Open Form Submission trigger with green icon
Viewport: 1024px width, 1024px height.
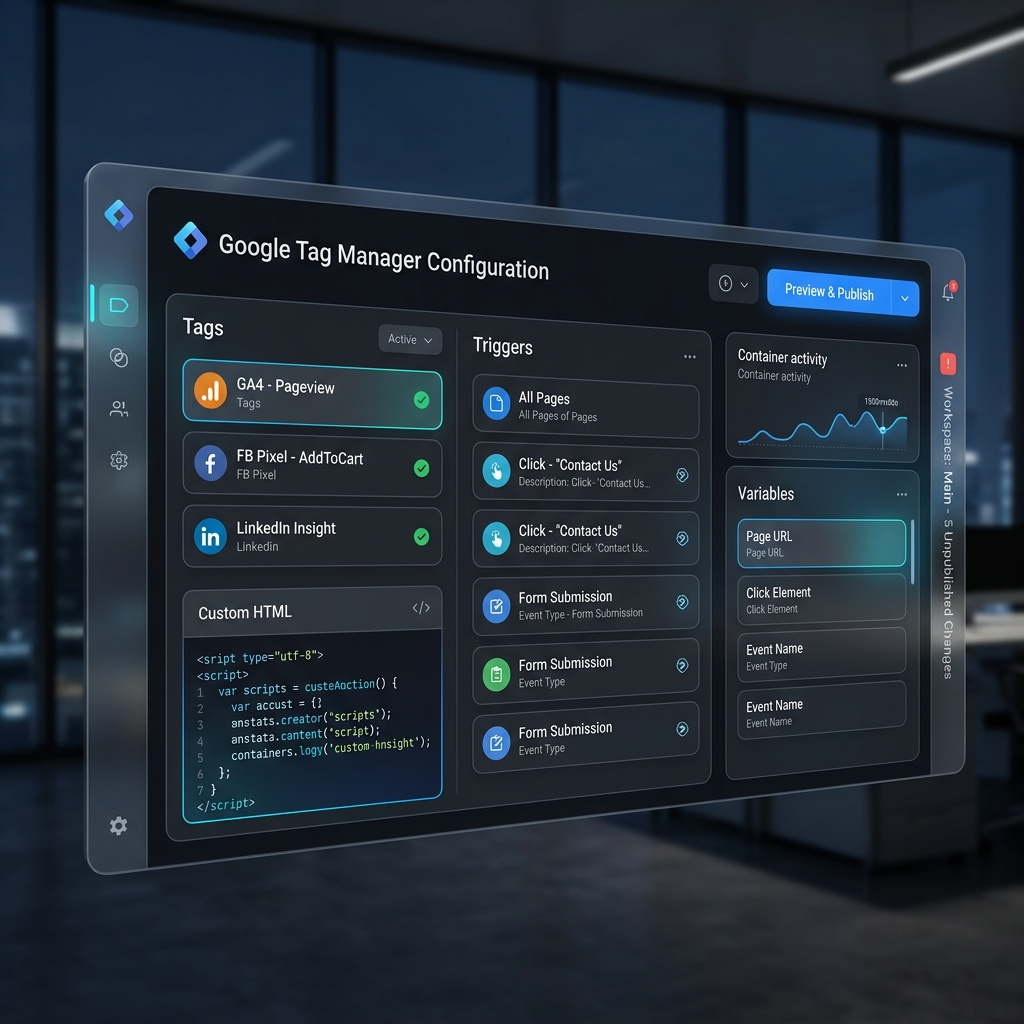(x=586, y=671)
